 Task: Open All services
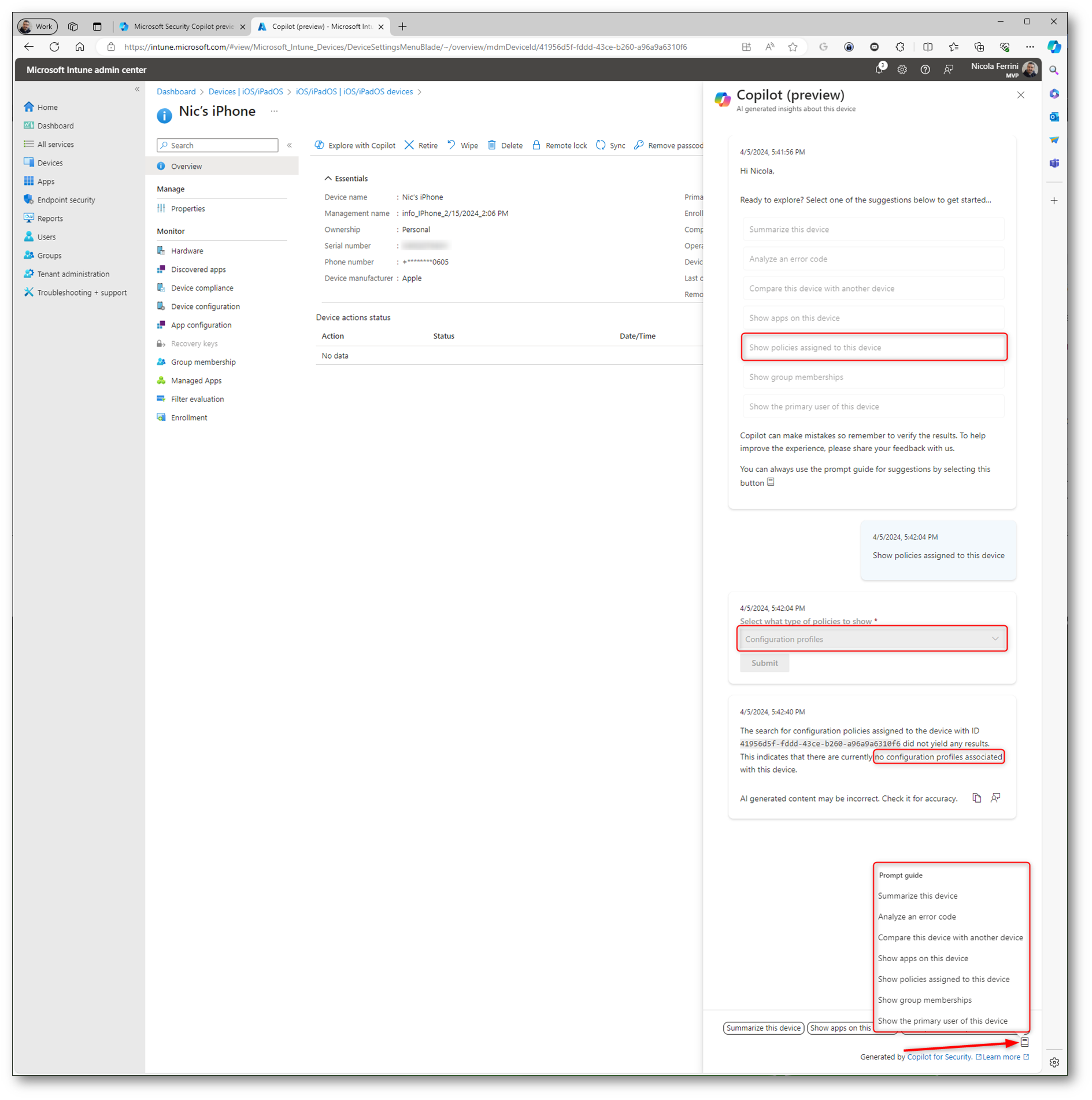pos(49,144)
